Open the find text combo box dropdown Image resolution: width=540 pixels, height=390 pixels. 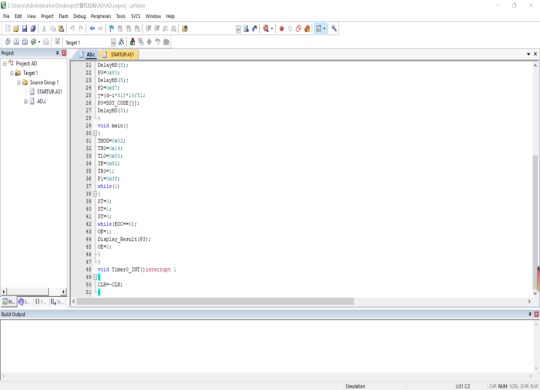238,29
